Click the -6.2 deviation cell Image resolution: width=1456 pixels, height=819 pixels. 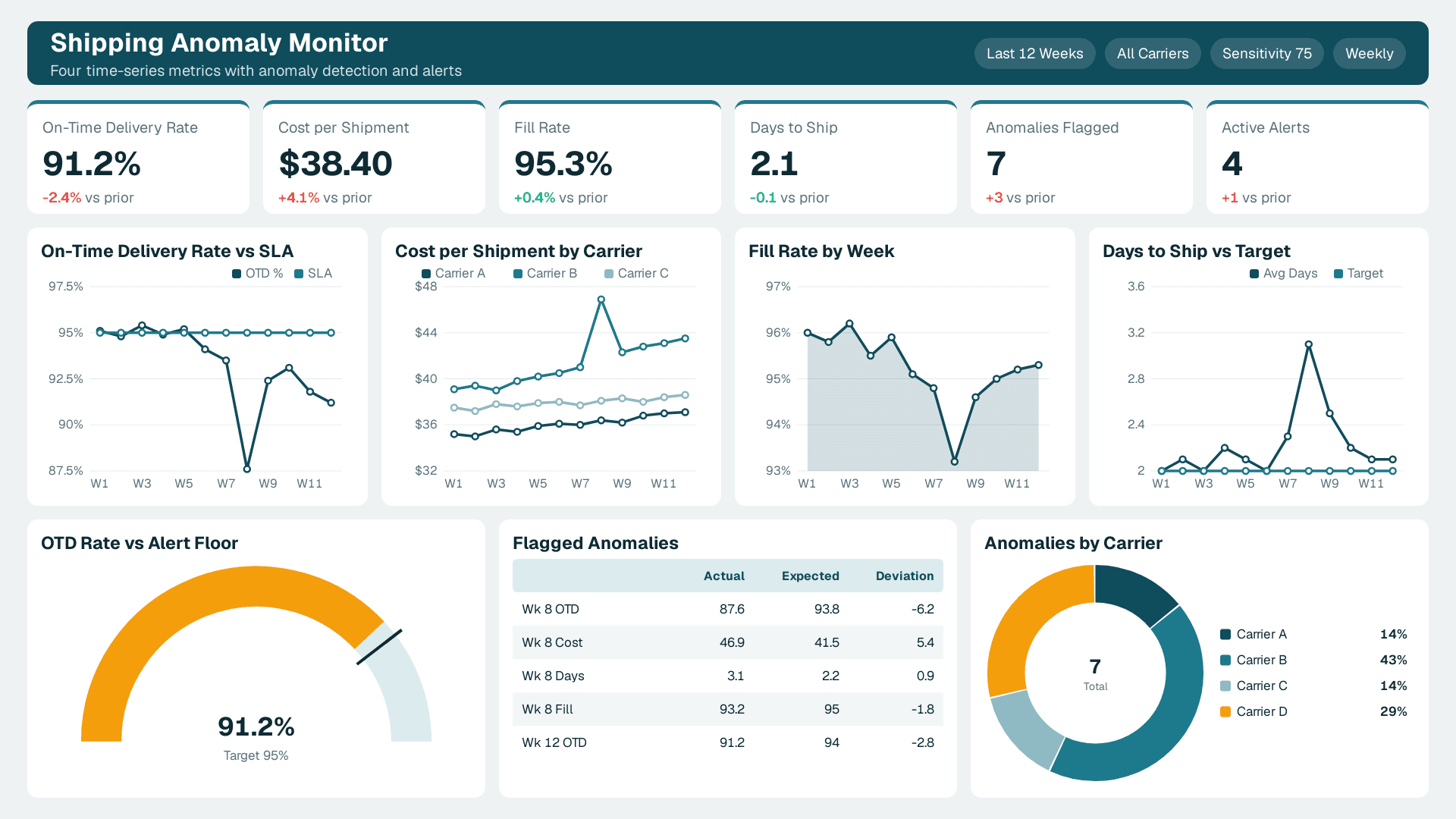922,609
